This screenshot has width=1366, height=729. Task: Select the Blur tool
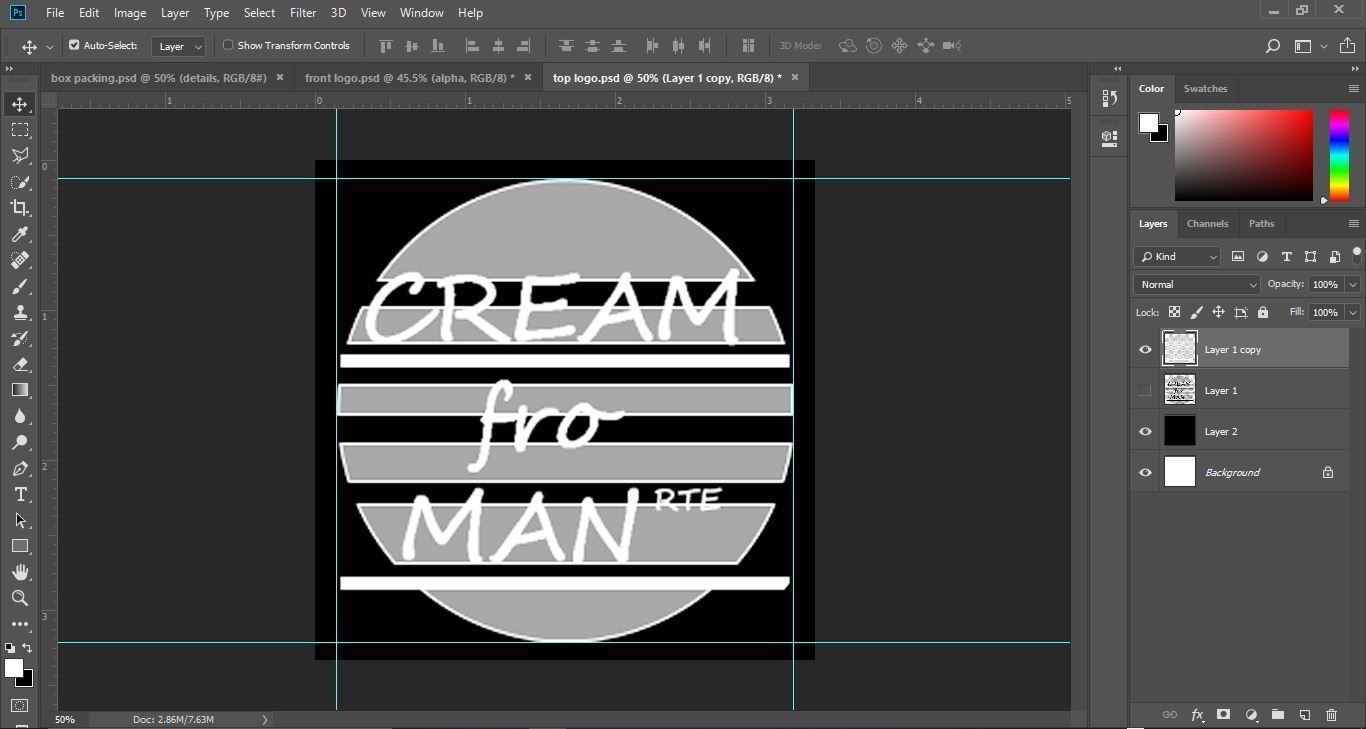[x=20, y=416]
